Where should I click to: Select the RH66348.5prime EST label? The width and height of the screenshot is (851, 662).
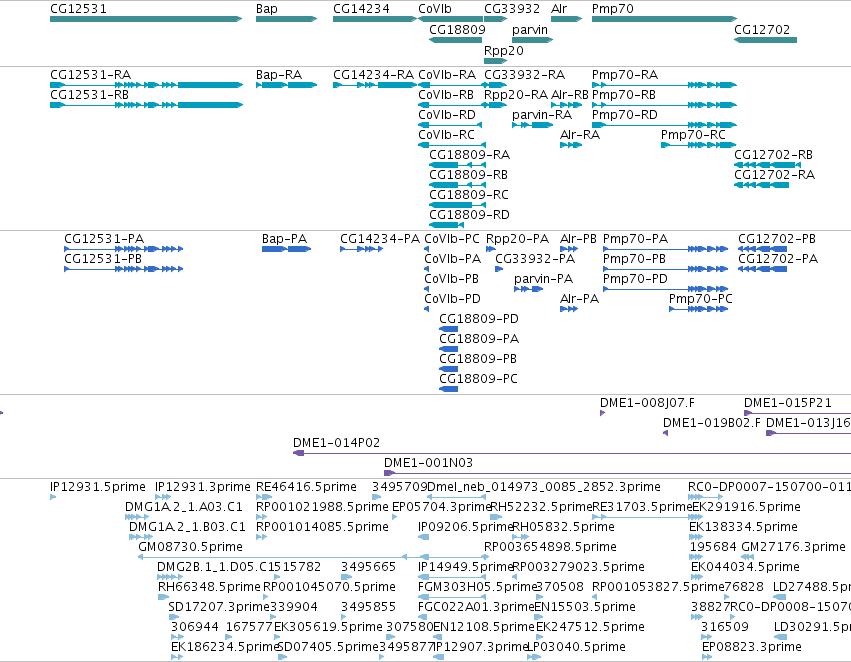209,587
